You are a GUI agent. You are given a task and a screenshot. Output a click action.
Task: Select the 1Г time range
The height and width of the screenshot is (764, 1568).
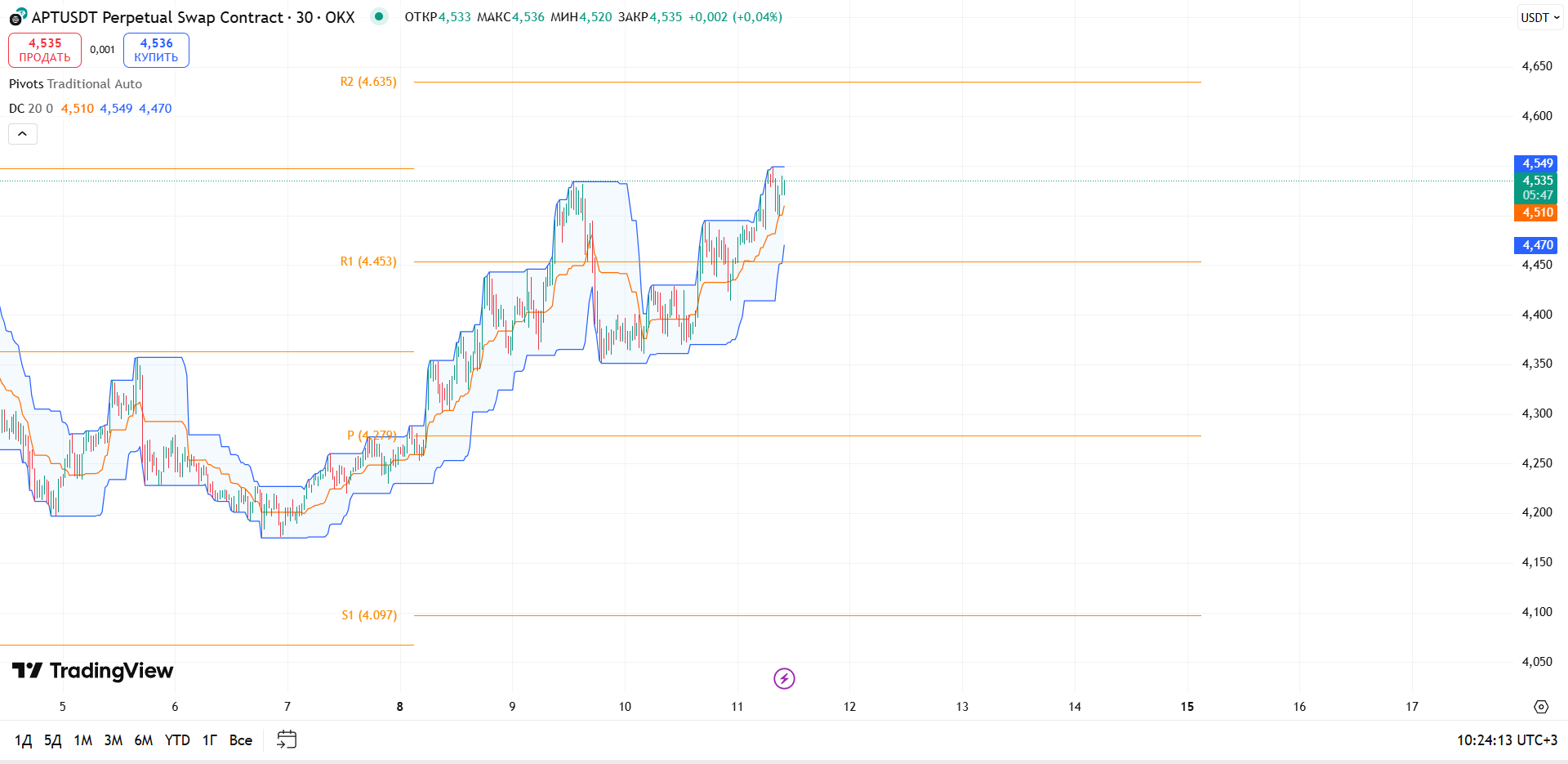tap(210, 740)
